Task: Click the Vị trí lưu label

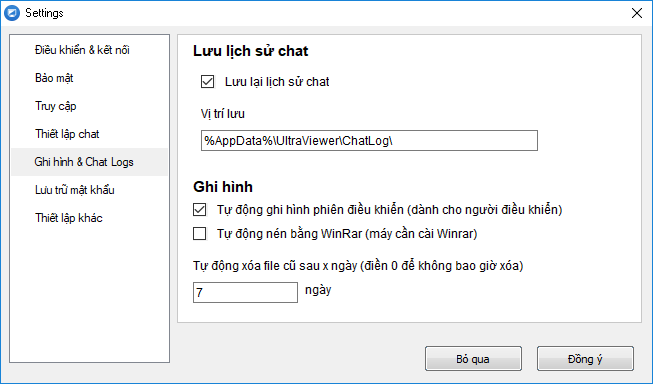Action: [223, 114]
